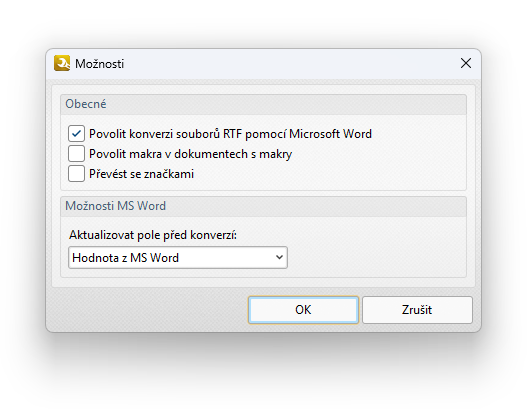Click the golden application icon in title bar

point(62,63)
